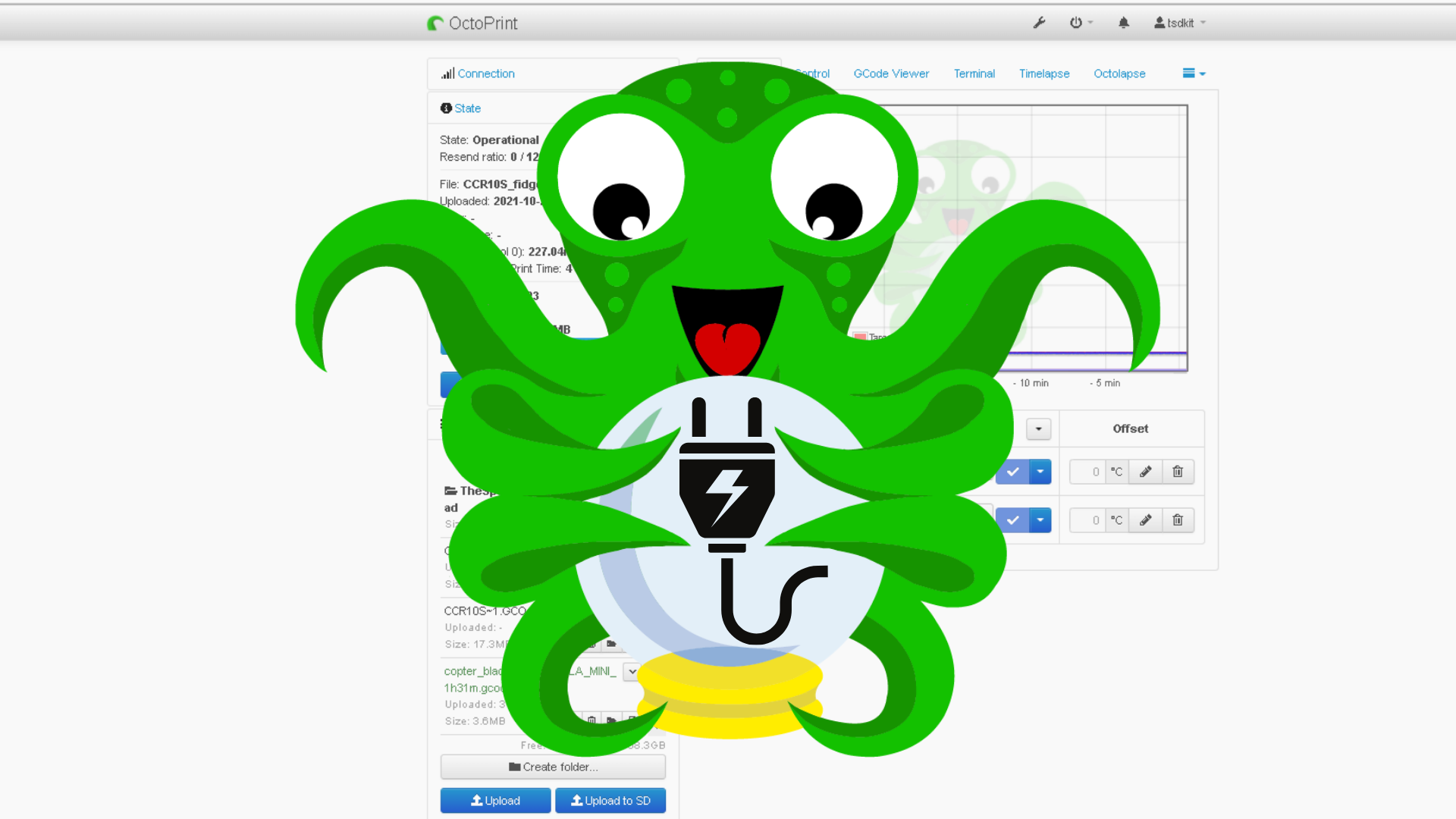
Task: Focus the second row offset input
Action: pos(1087,520)
